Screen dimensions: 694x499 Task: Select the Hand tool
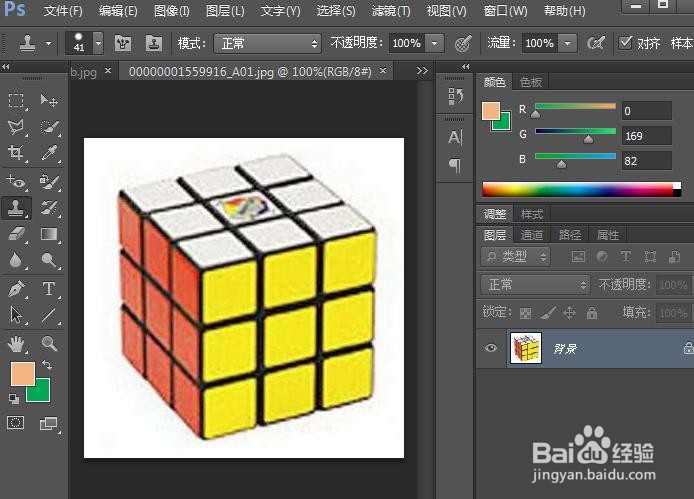pyautogui.click(x=16, y=343)
